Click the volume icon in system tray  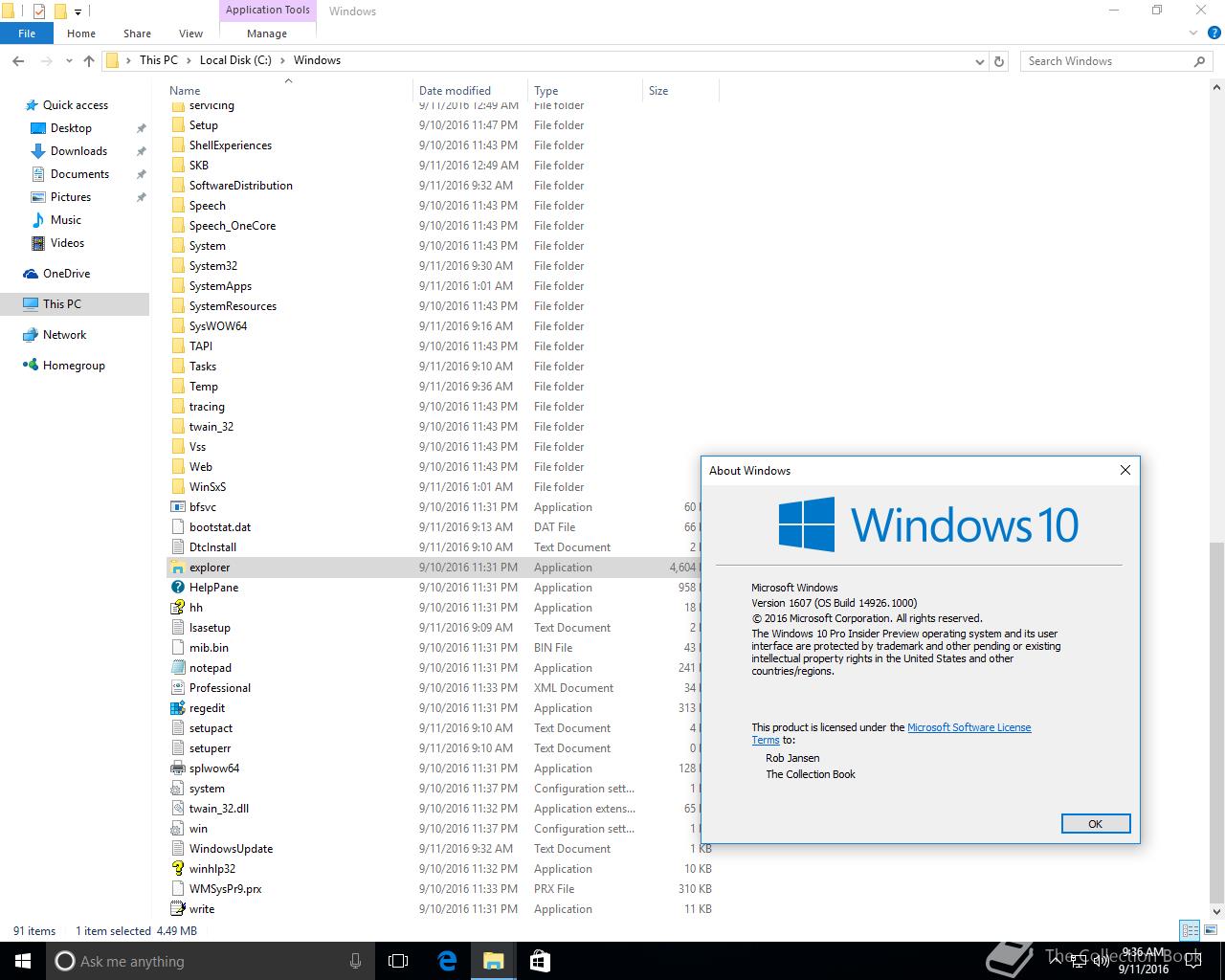(x=1102, y=961)
